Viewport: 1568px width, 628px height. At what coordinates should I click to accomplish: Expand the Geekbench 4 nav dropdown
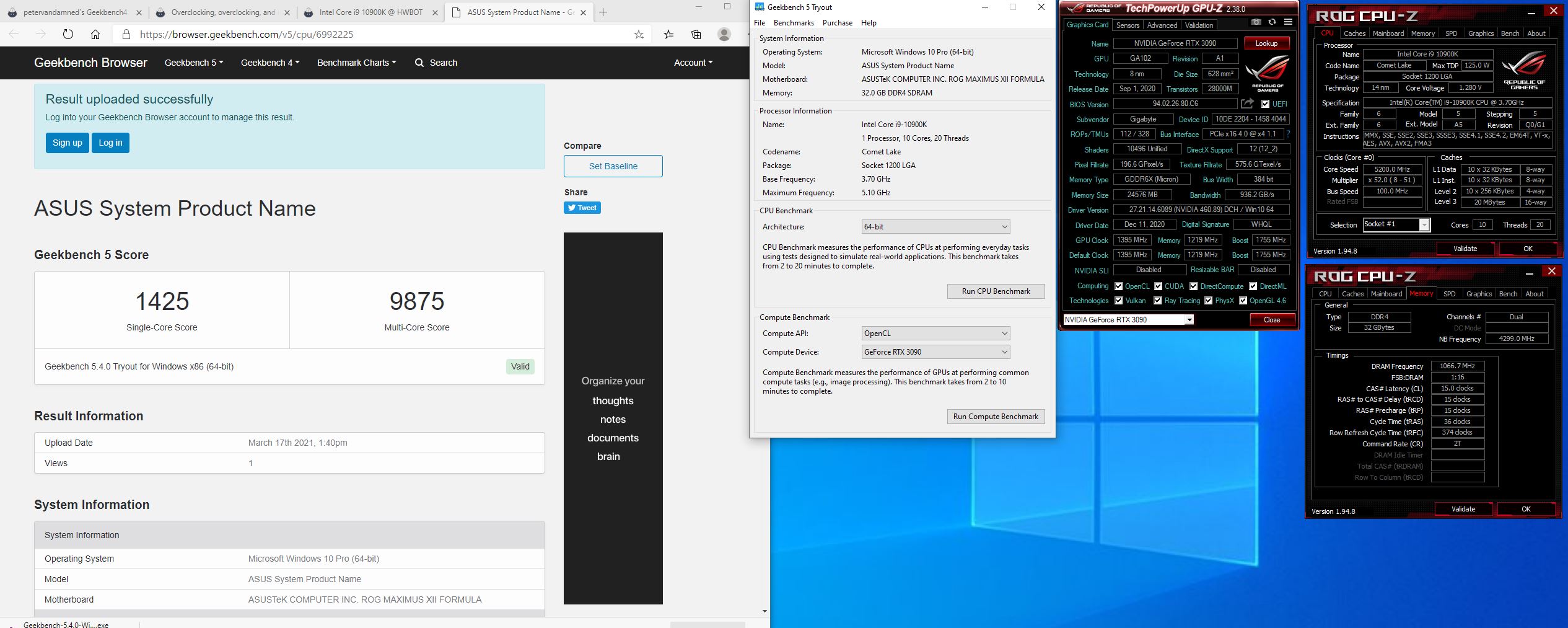pos(270,63)
